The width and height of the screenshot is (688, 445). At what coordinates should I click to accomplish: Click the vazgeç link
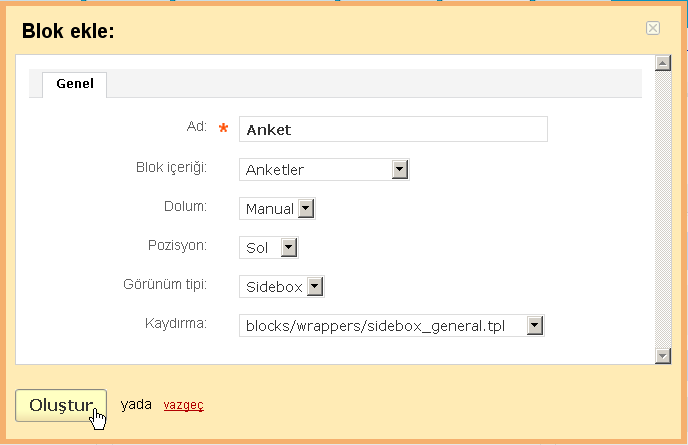click(x=183, y=405)
